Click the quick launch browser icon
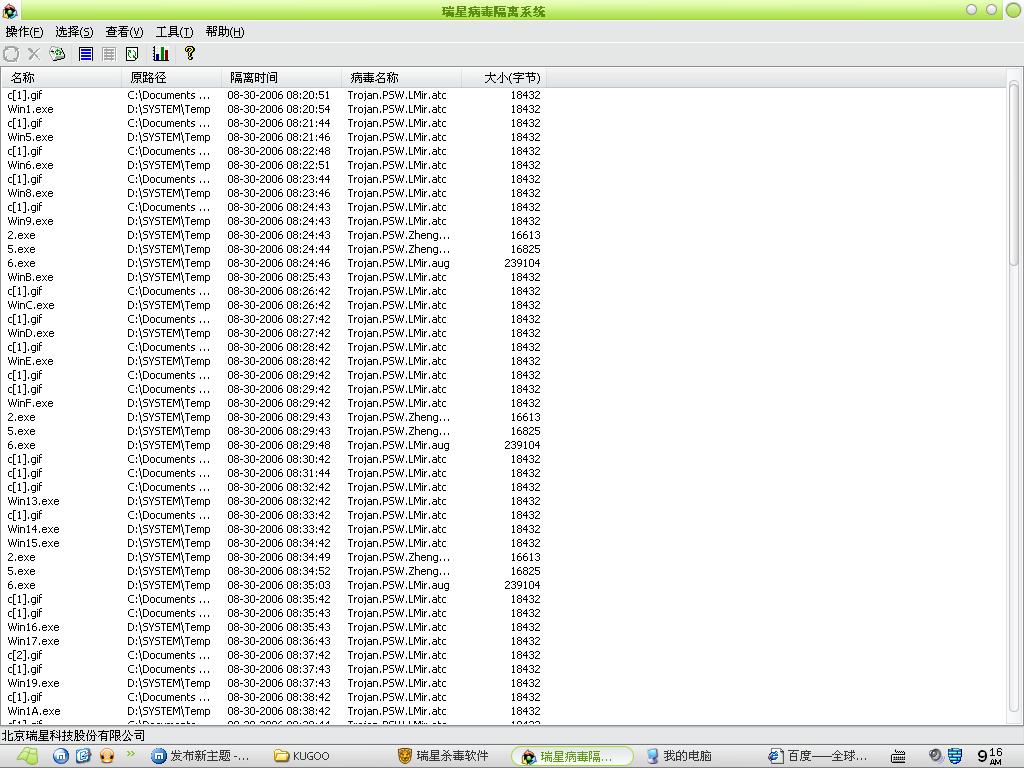Image resolution: width=1024 pixels, height=768 pixels. point(84,756)
